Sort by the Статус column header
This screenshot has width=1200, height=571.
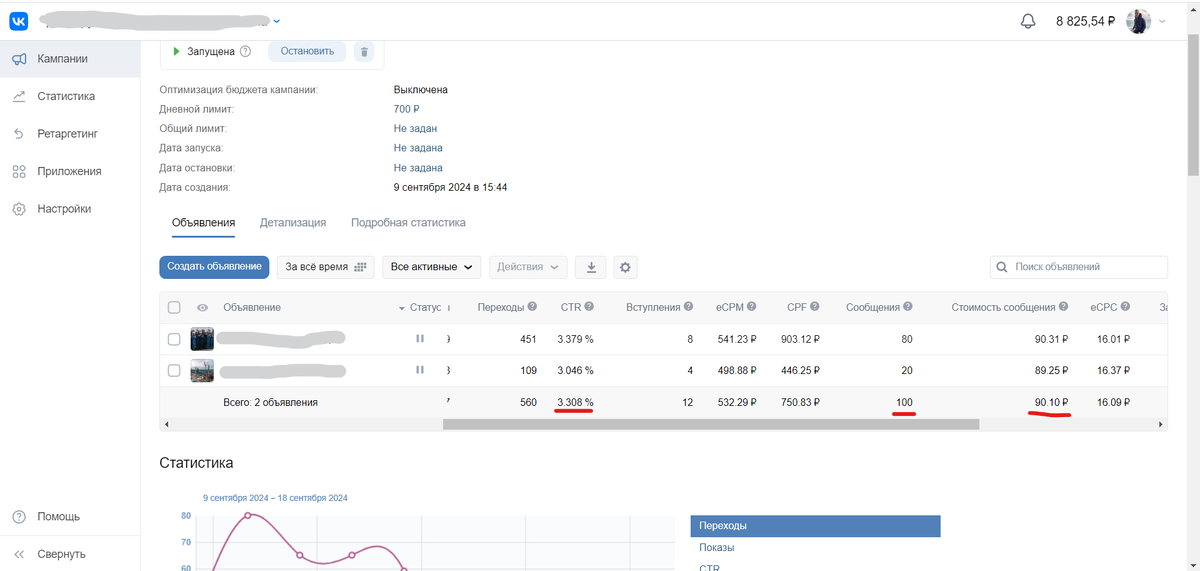pos(424,307)
